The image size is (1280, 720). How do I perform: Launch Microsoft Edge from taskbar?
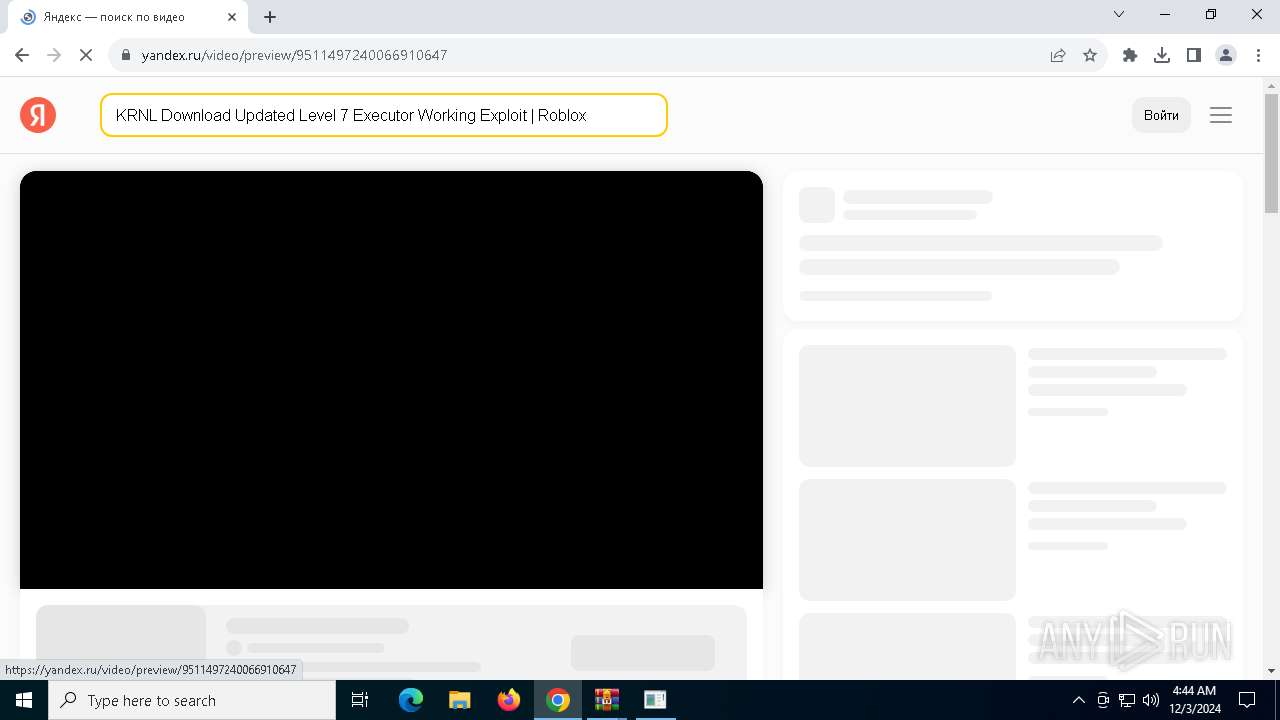point(411,700)
